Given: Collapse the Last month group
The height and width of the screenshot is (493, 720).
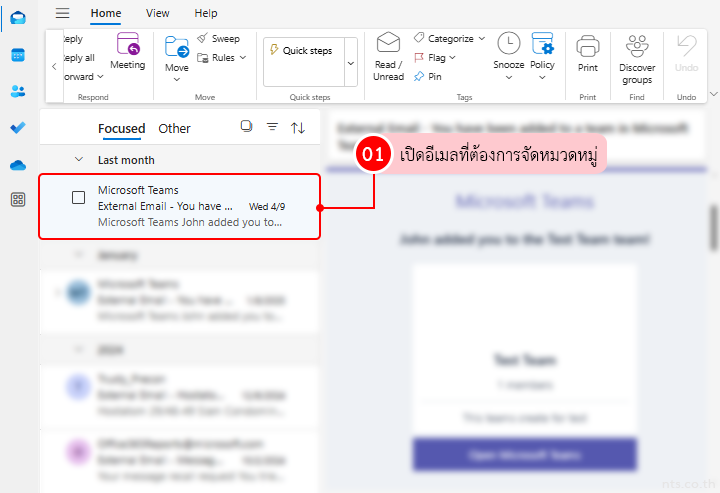Looking at the screenshot, I should click(79, 160).
